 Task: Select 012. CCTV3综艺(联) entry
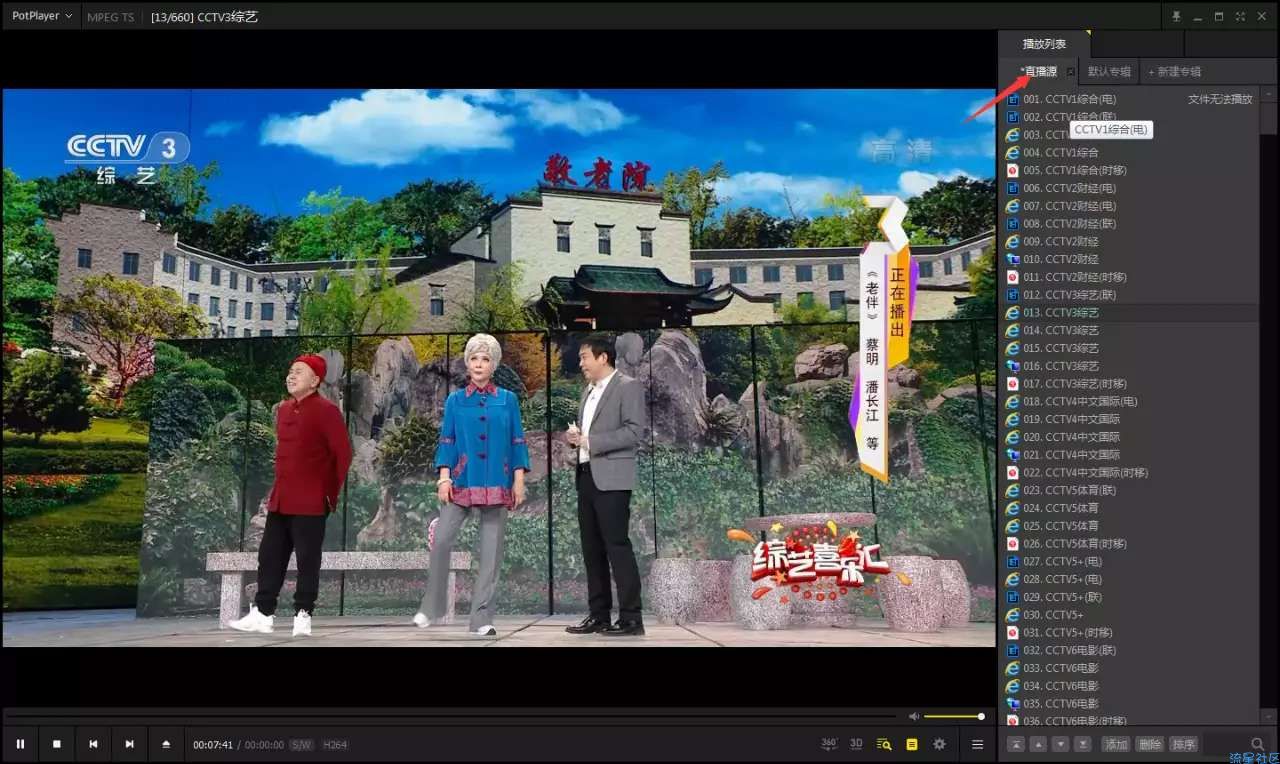pyautogui.click(x=1130, y=295)
